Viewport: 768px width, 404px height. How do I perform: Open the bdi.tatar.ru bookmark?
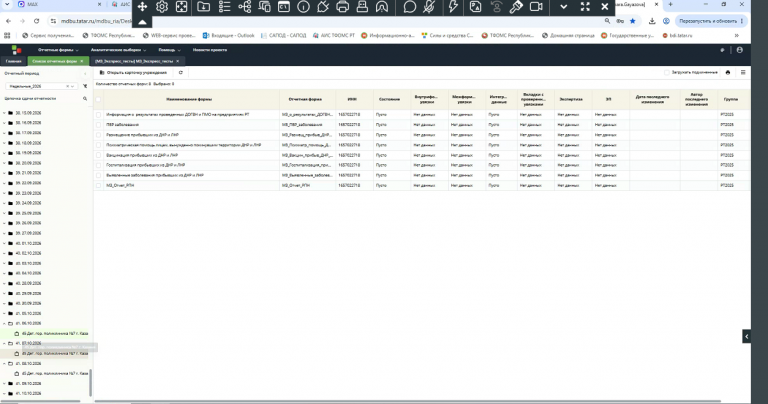[x=677, y=35]
